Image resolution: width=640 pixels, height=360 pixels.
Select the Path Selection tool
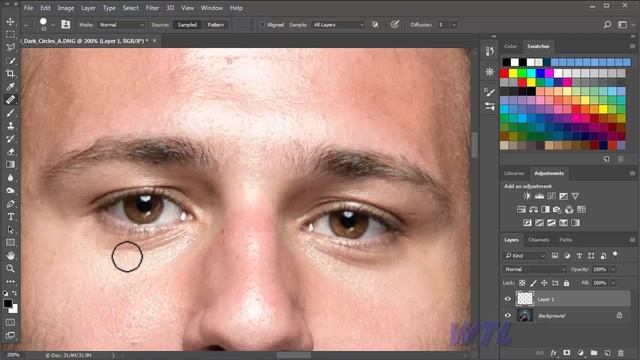(11, 230)
